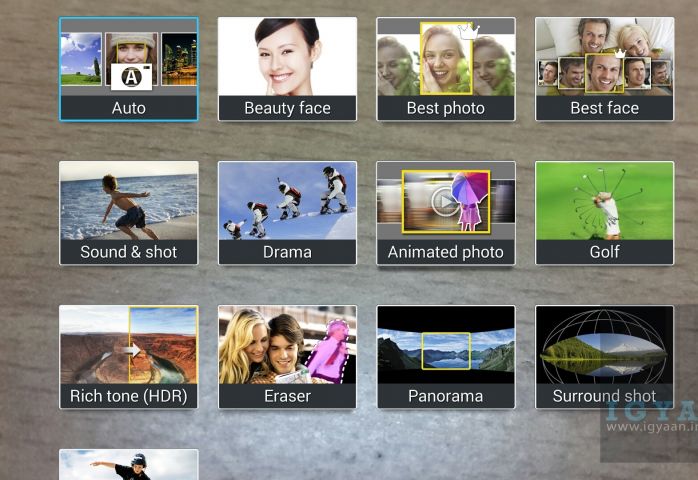Viewport: 698px width, 480px height.
Task: Click the crown icon on Best photo
Action: coord(468,32)
